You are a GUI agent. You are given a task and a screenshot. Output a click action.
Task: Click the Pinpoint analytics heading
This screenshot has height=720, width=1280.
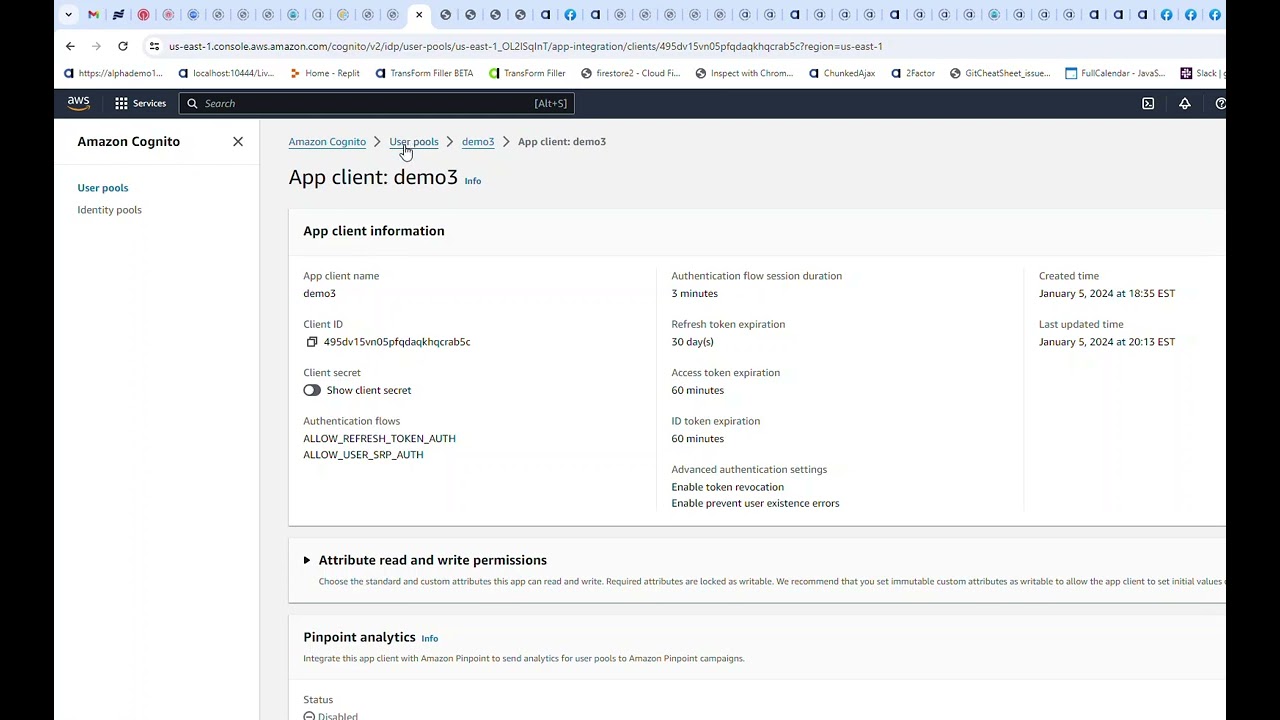click(359, 637)
